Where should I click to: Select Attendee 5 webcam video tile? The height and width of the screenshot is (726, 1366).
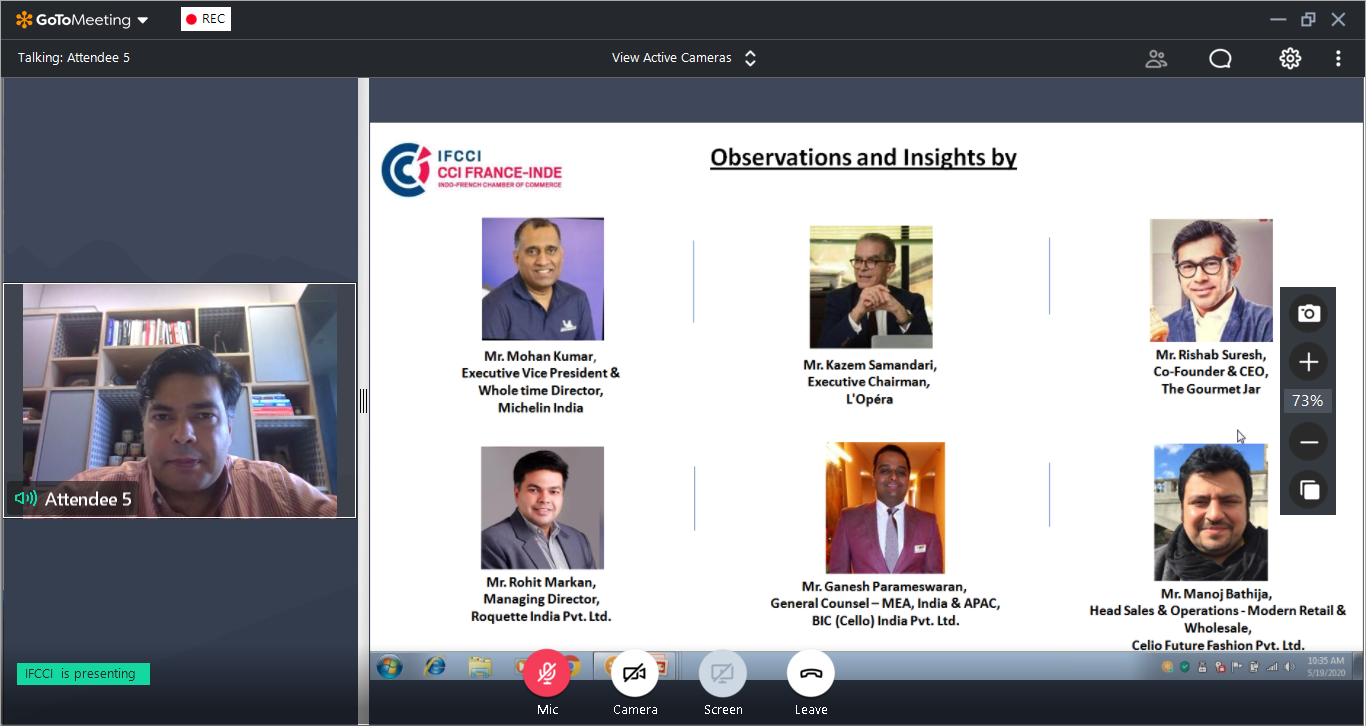[180, 400]
